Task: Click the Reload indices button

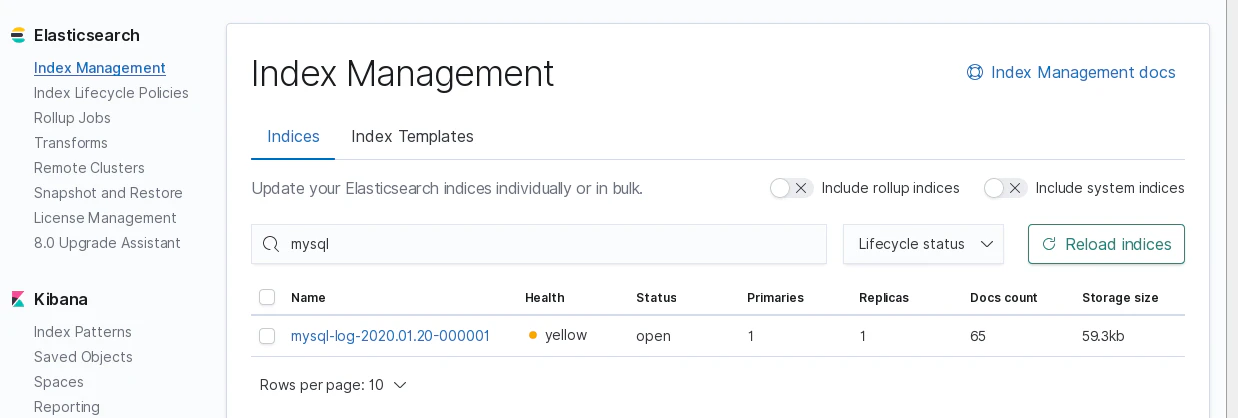Action: click(x=1106, y=244)
